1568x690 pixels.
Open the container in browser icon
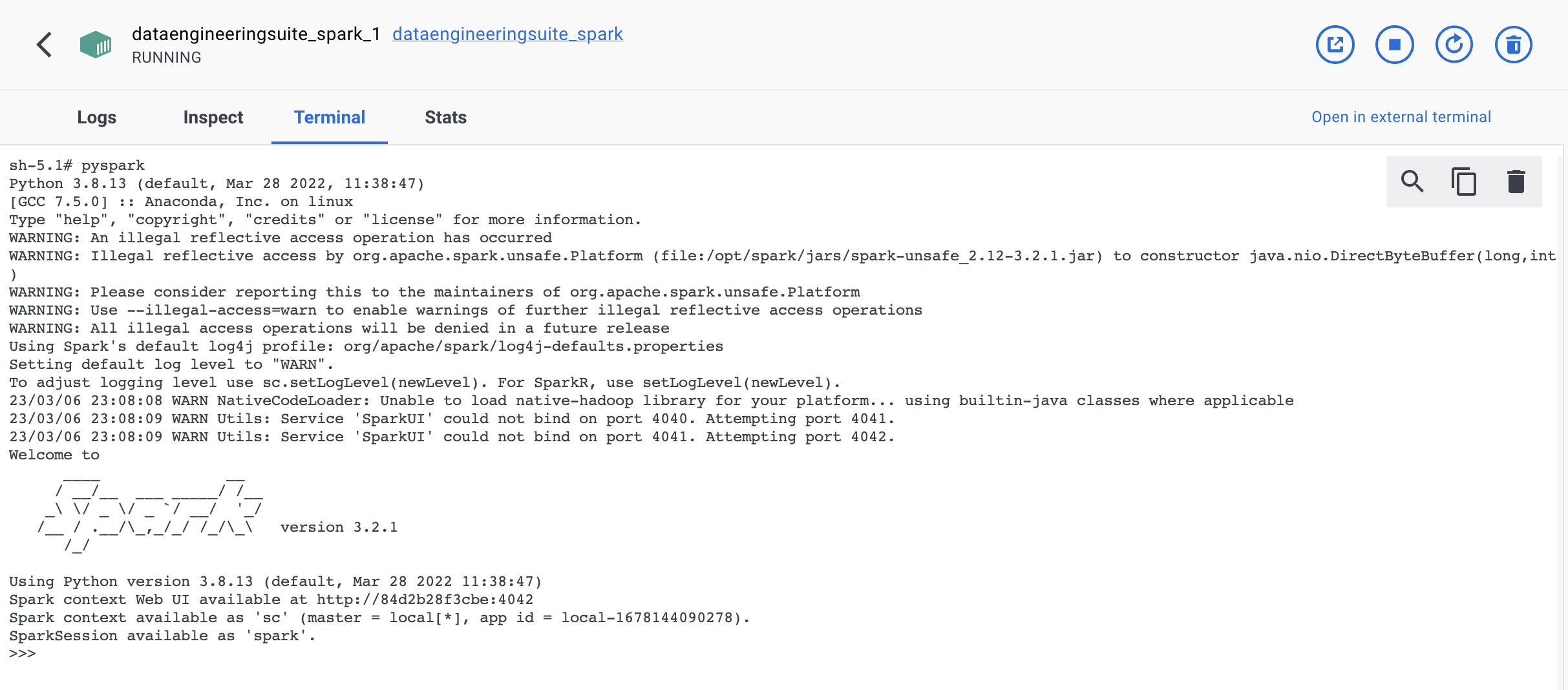(x=1335, y=45)
